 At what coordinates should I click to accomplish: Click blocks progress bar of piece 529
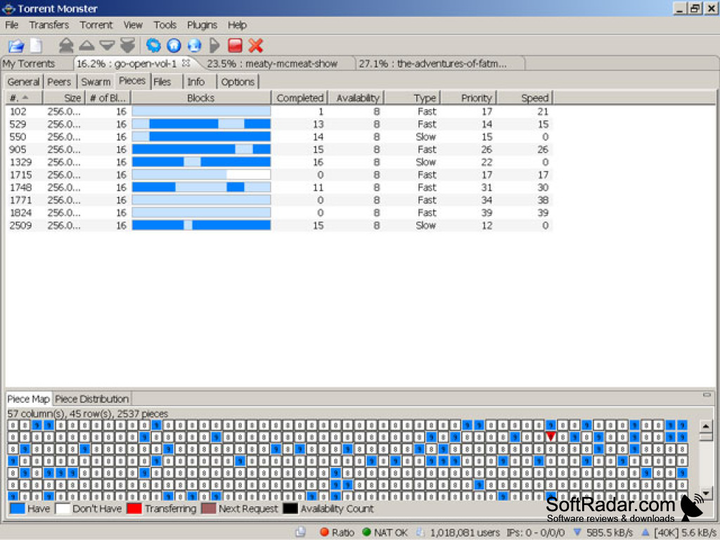pos(201,124)
